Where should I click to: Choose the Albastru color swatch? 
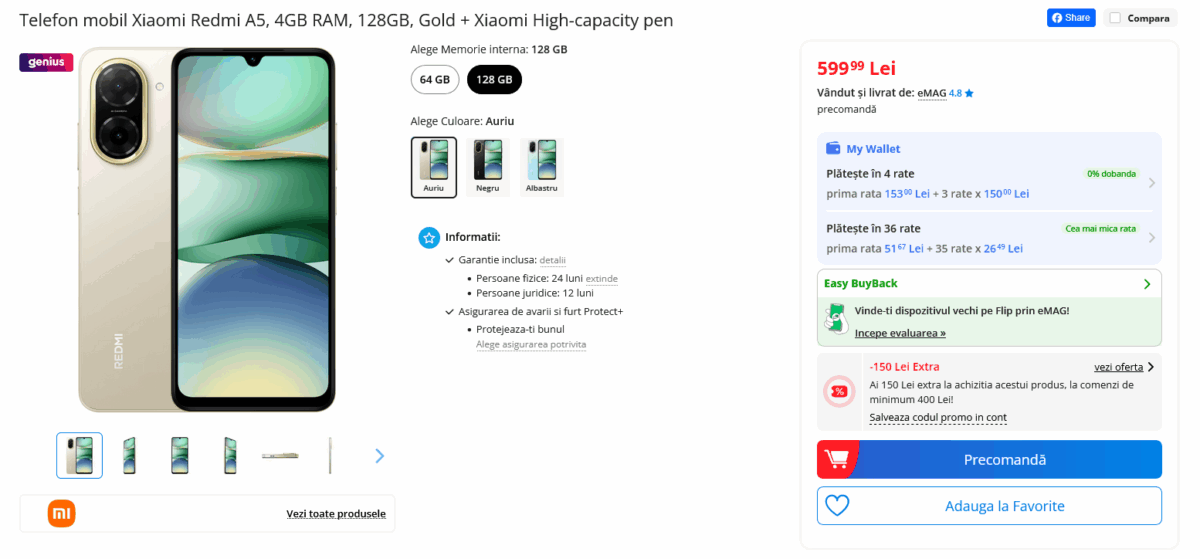pyautogui.click(x=542, y=167)
